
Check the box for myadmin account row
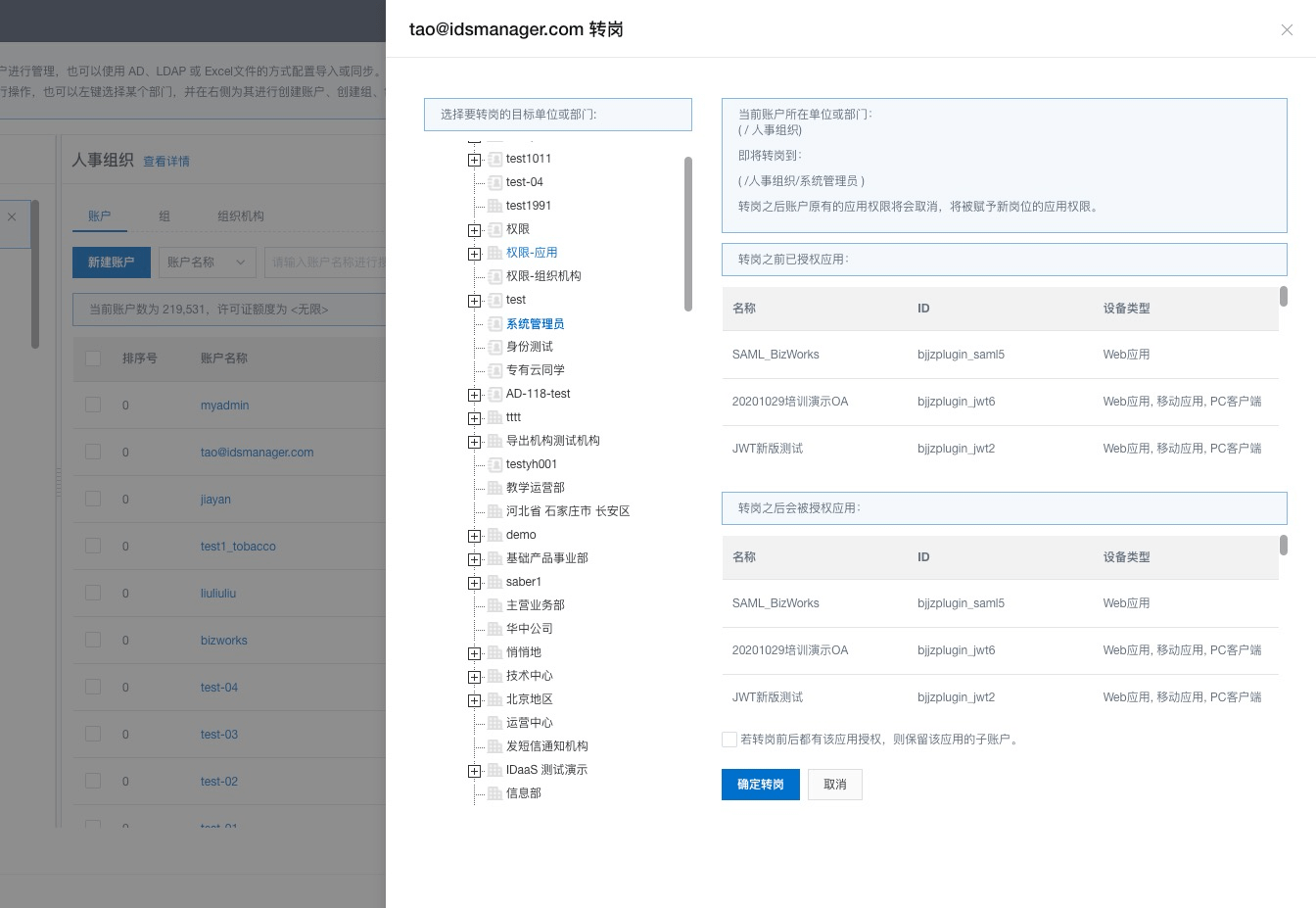[93, 405]
